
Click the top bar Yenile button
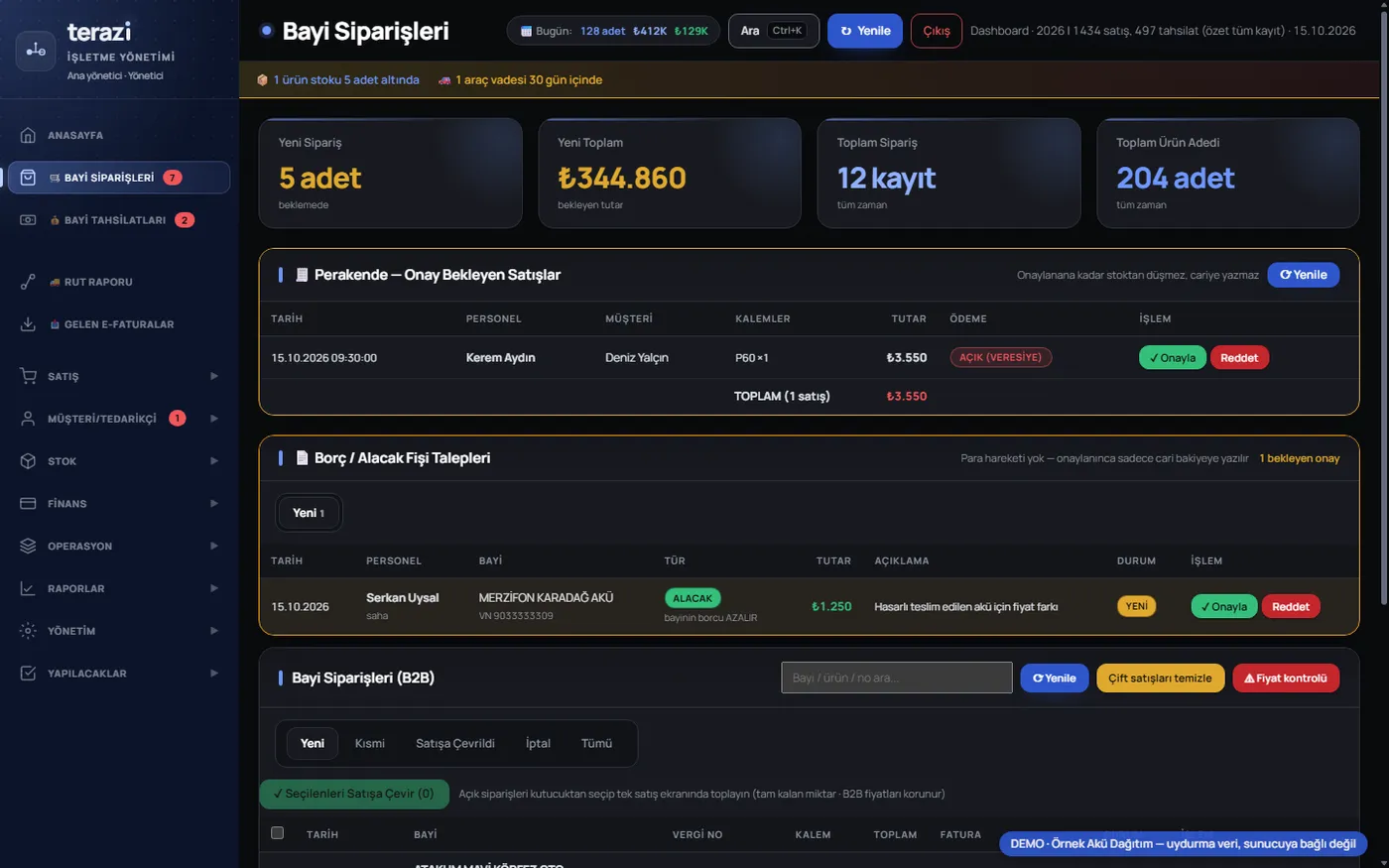point(865,31)
